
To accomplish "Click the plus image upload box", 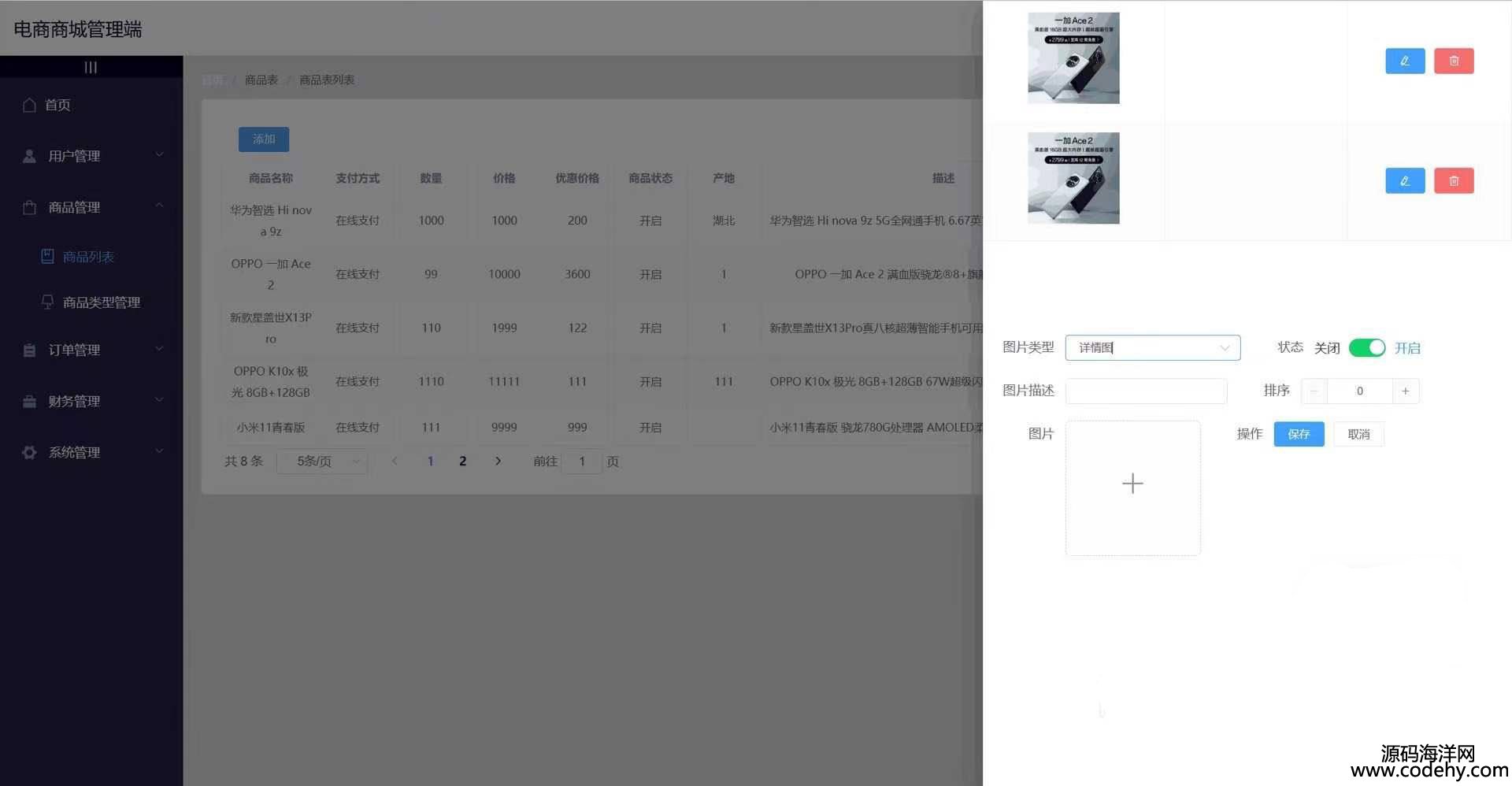I will click(1132, 488).
